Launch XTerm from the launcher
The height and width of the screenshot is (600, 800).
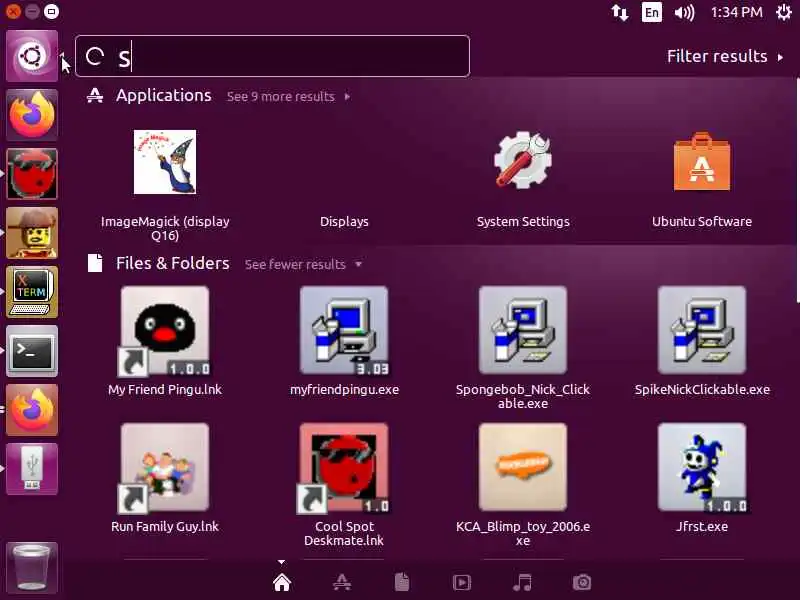click(32, 292)
